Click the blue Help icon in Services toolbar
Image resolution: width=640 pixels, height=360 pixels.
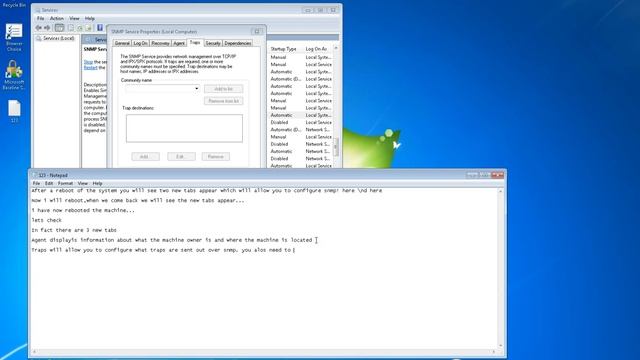100,28
